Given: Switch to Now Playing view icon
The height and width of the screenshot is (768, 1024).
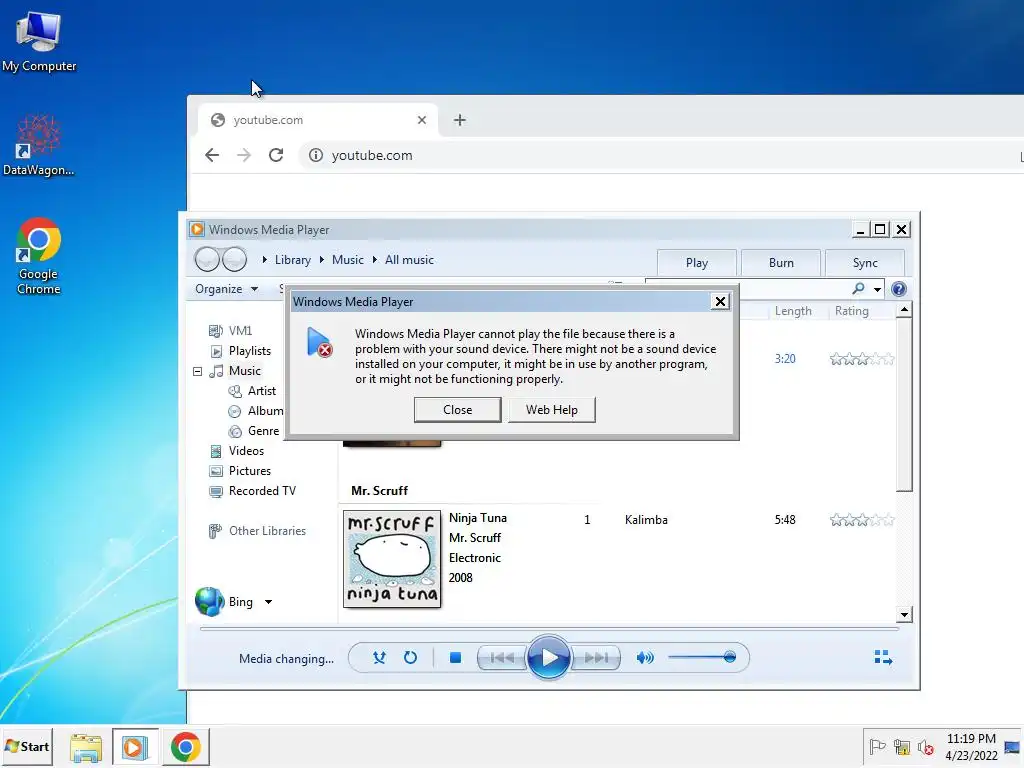Looking at the screenshot, I should [x=883, y=657].
